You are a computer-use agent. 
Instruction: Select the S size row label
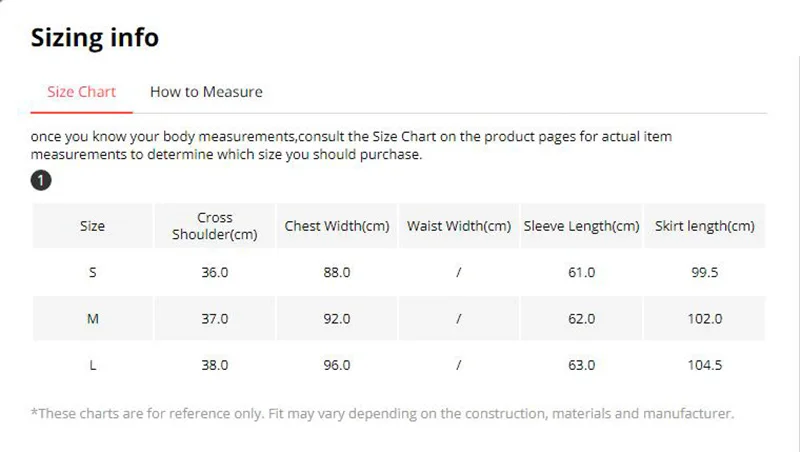tap(92, 272)
